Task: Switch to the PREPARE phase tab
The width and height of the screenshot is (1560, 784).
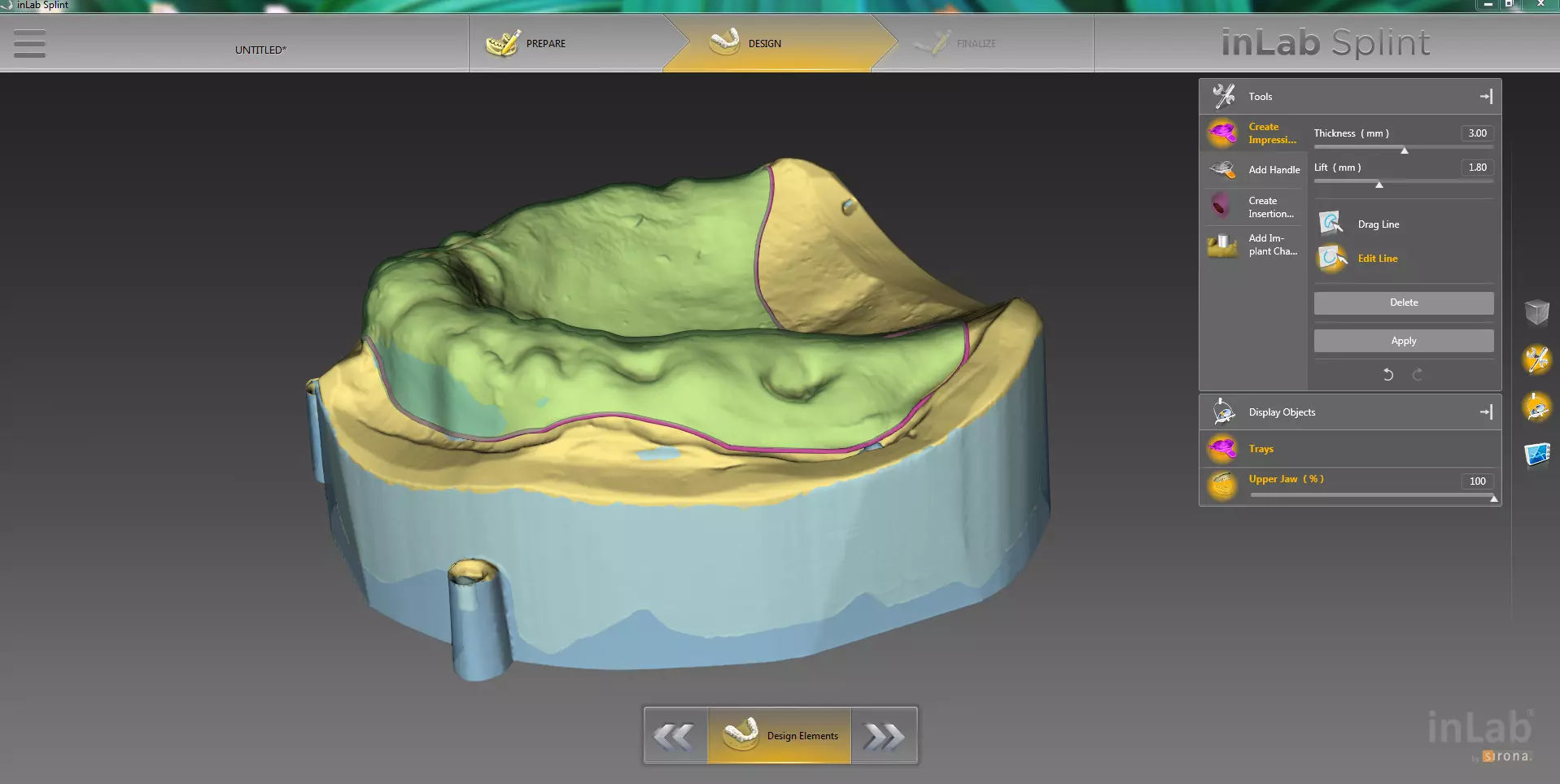Action: tap(545, 44)
